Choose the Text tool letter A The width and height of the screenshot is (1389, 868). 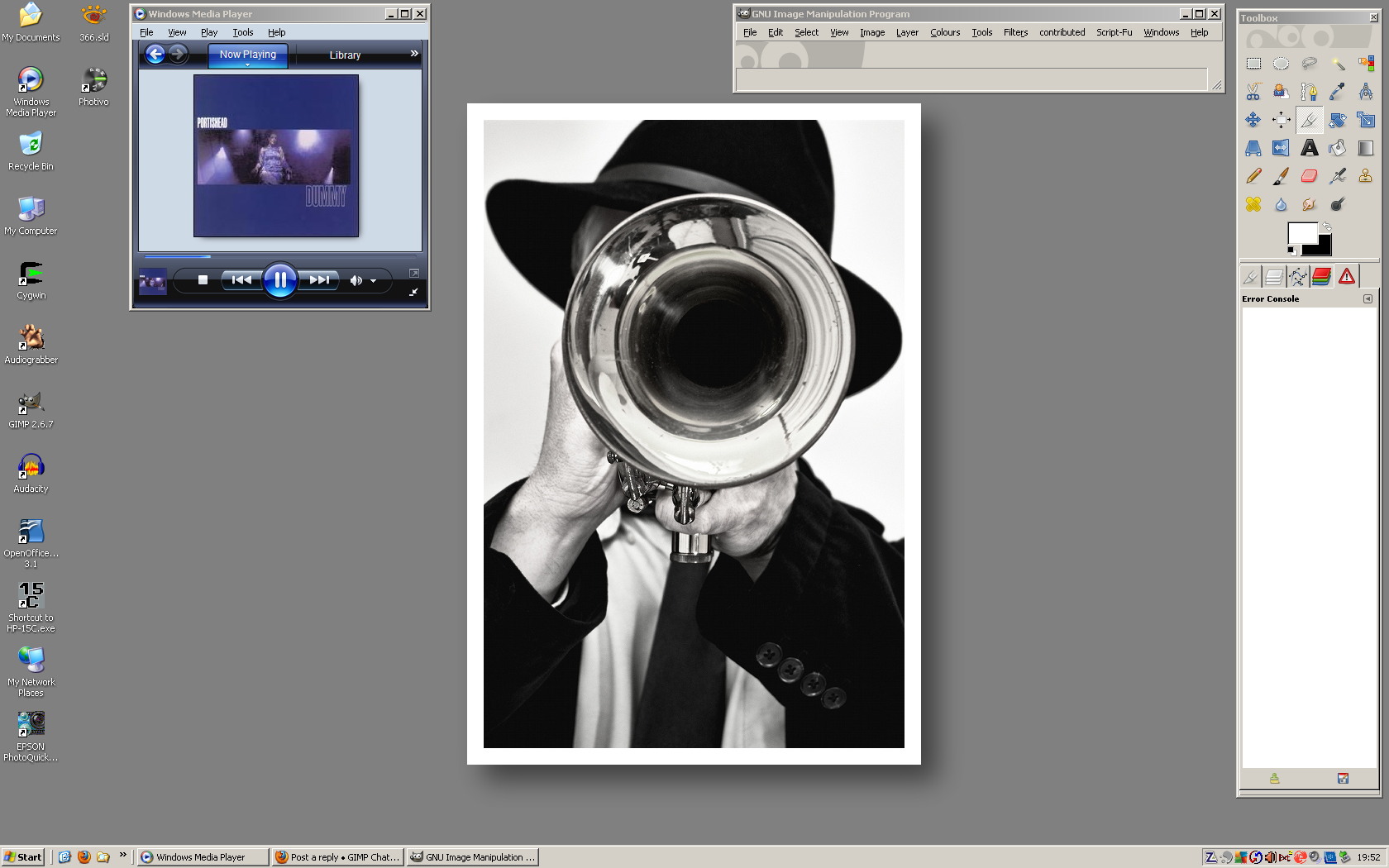click(x=1309, y=148)
